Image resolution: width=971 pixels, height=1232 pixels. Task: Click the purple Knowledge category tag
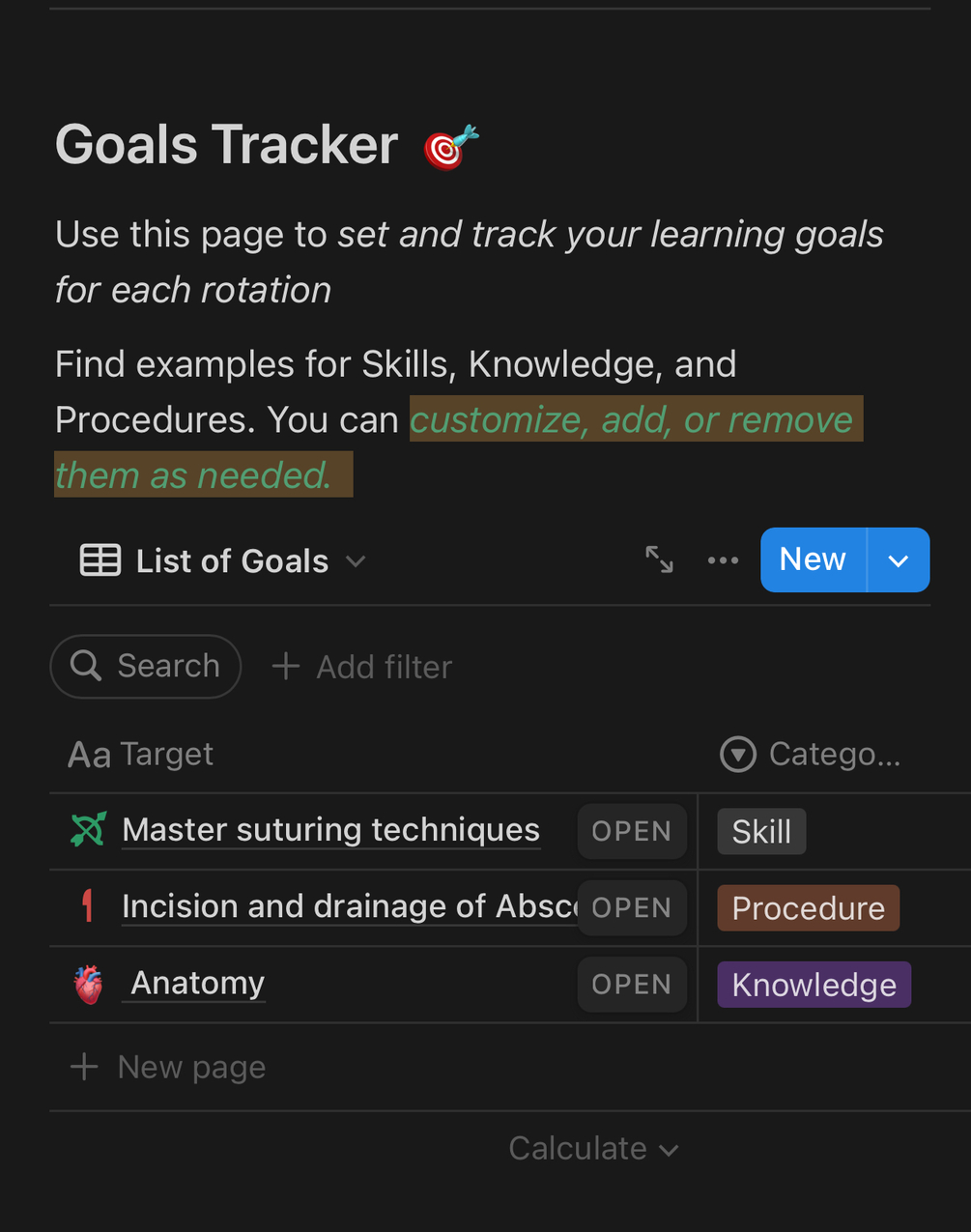click(814, 985)
